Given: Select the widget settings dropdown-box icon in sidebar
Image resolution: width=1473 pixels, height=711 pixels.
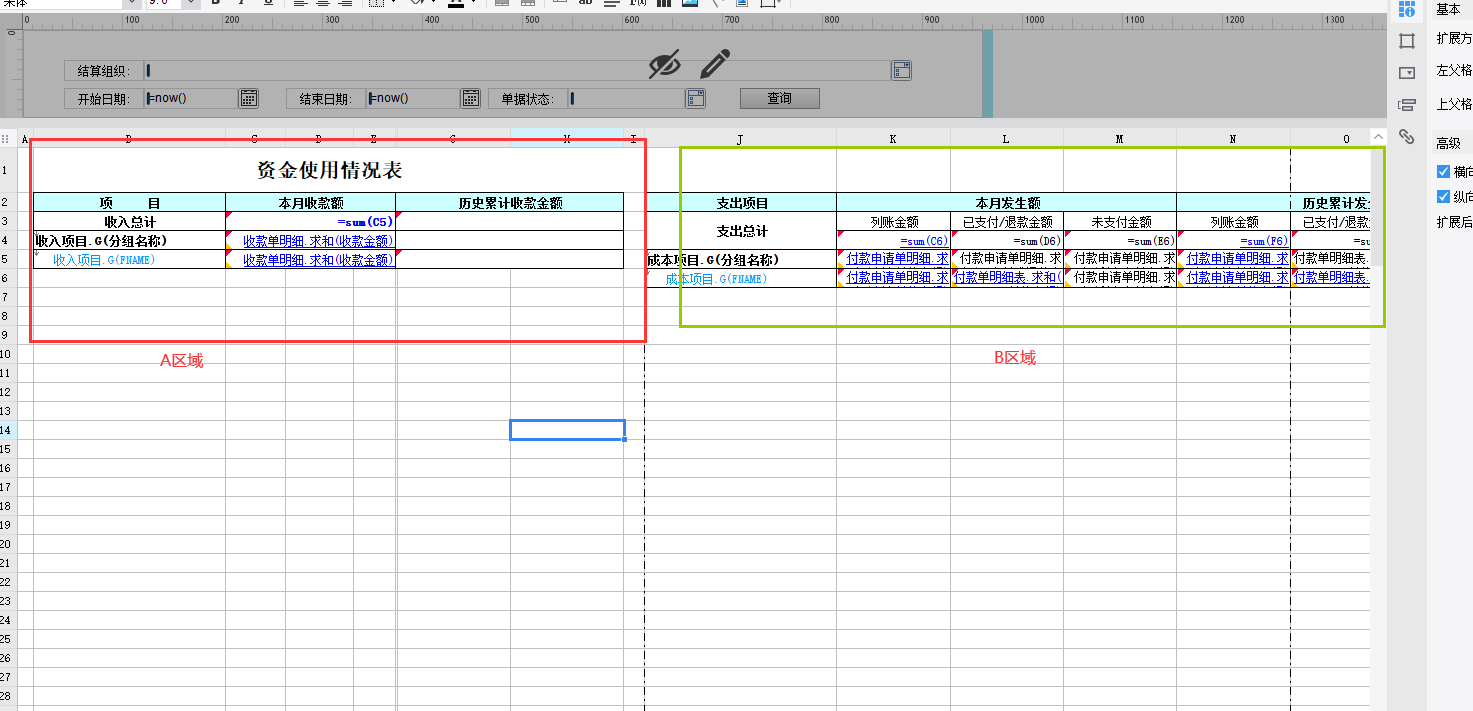Looking at the screenshot, I should pos(1407,73).
